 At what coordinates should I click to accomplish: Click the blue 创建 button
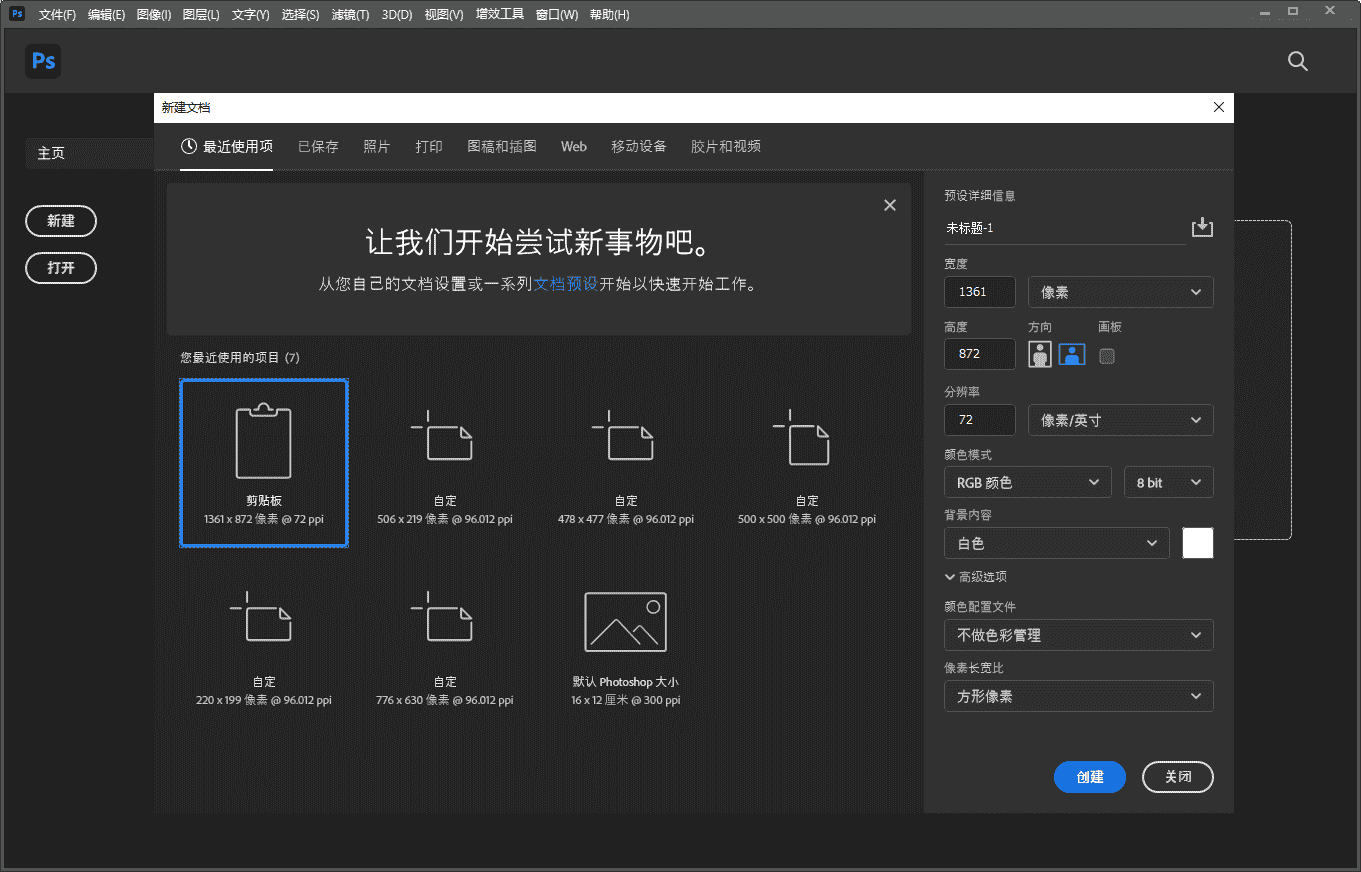point(1089,777)
